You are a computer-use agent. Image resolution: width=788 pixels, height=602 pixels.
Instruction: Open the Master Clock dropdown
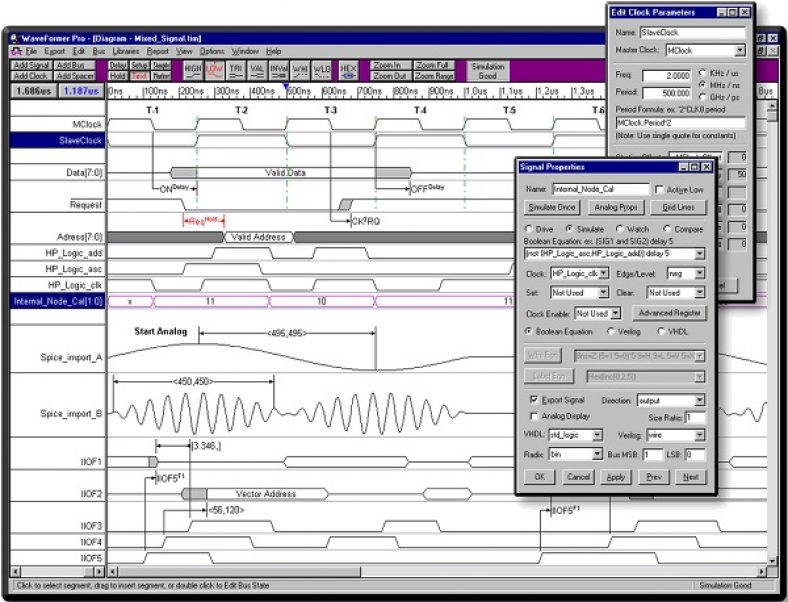(740, 50)
